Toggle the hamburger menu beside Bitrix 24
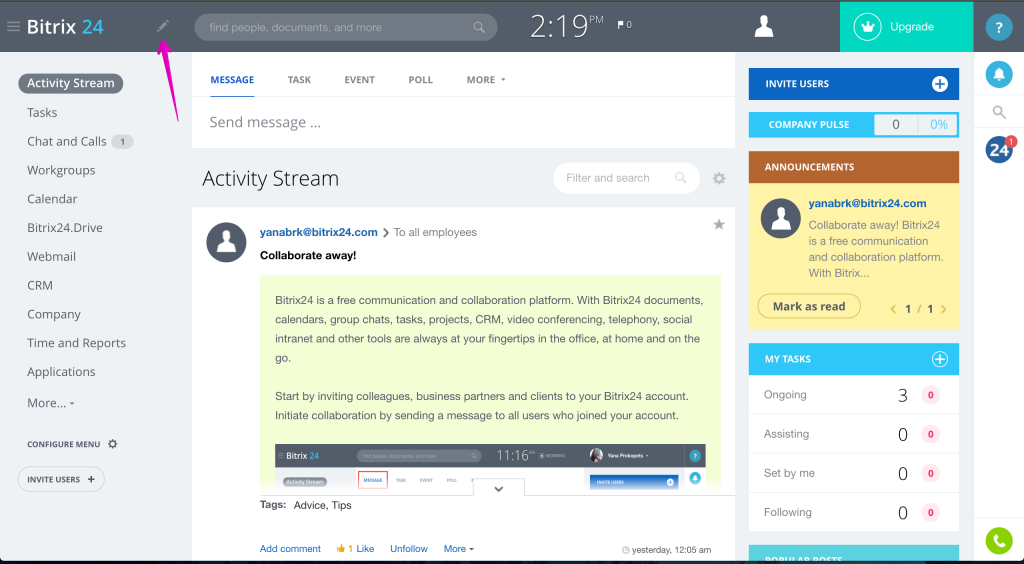Viewport: 1024px width, 564px height. click(x=13, y=27)
